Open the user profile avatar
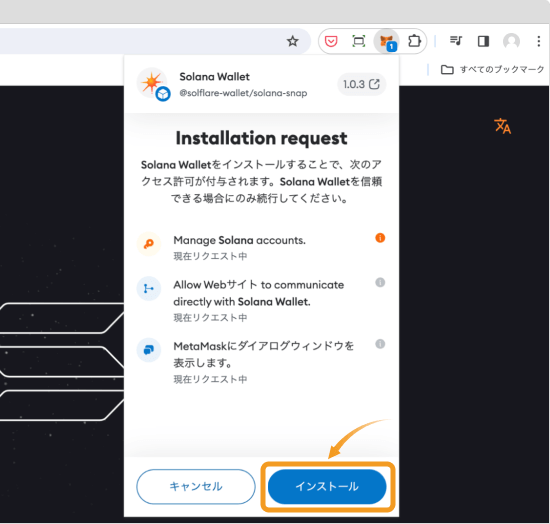550x524 pixels. click(x=511, y=41)
